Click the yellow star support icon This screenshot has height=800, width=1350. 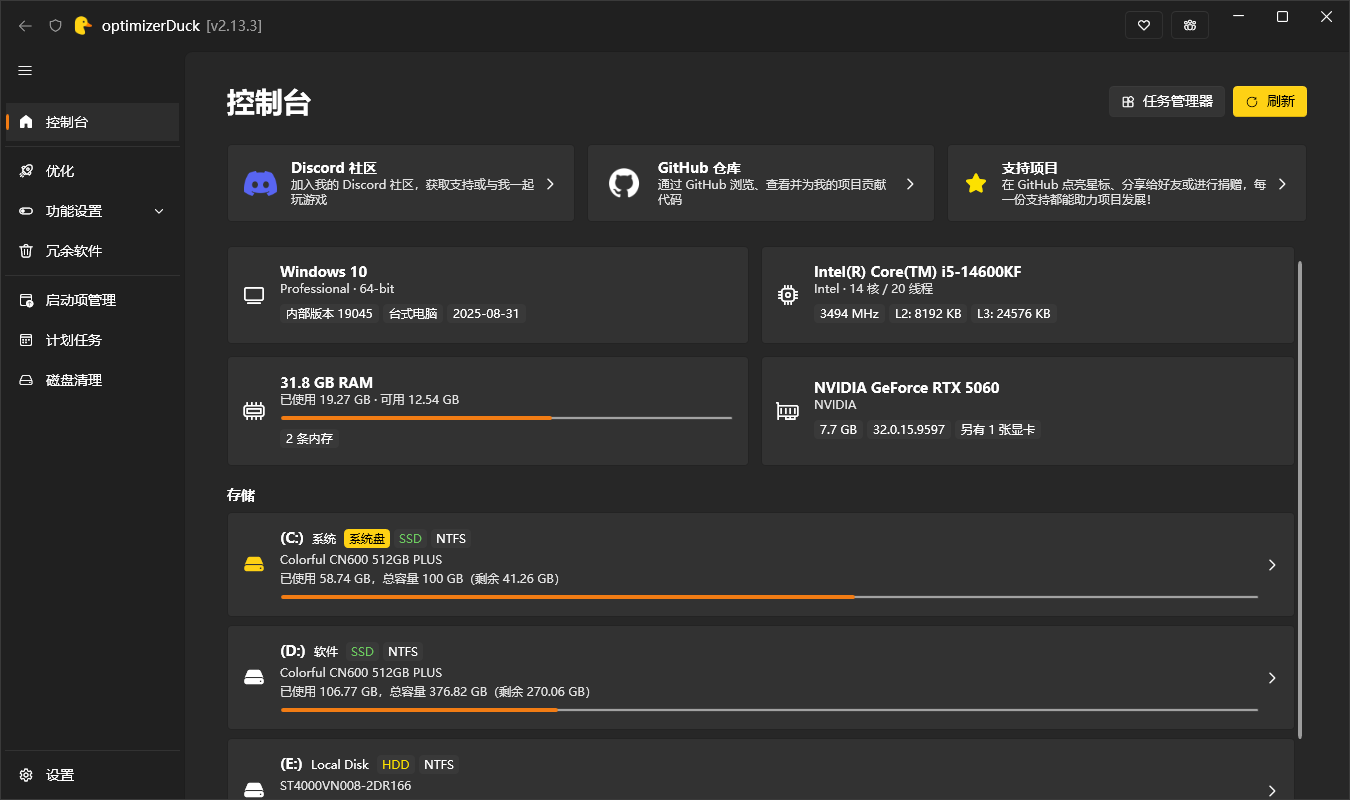976,184
